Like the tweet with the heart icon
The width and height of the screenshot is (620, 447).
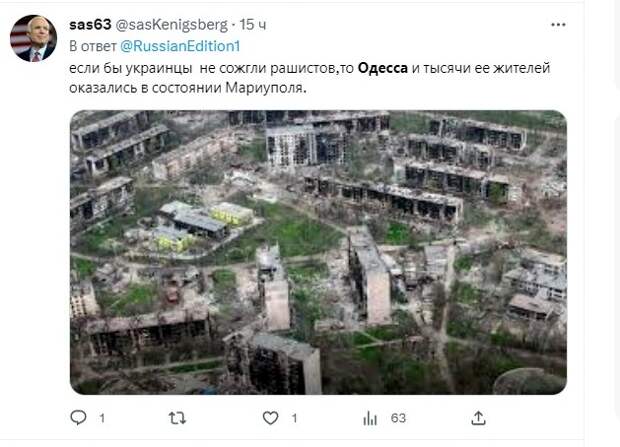(x=270, y=418)
